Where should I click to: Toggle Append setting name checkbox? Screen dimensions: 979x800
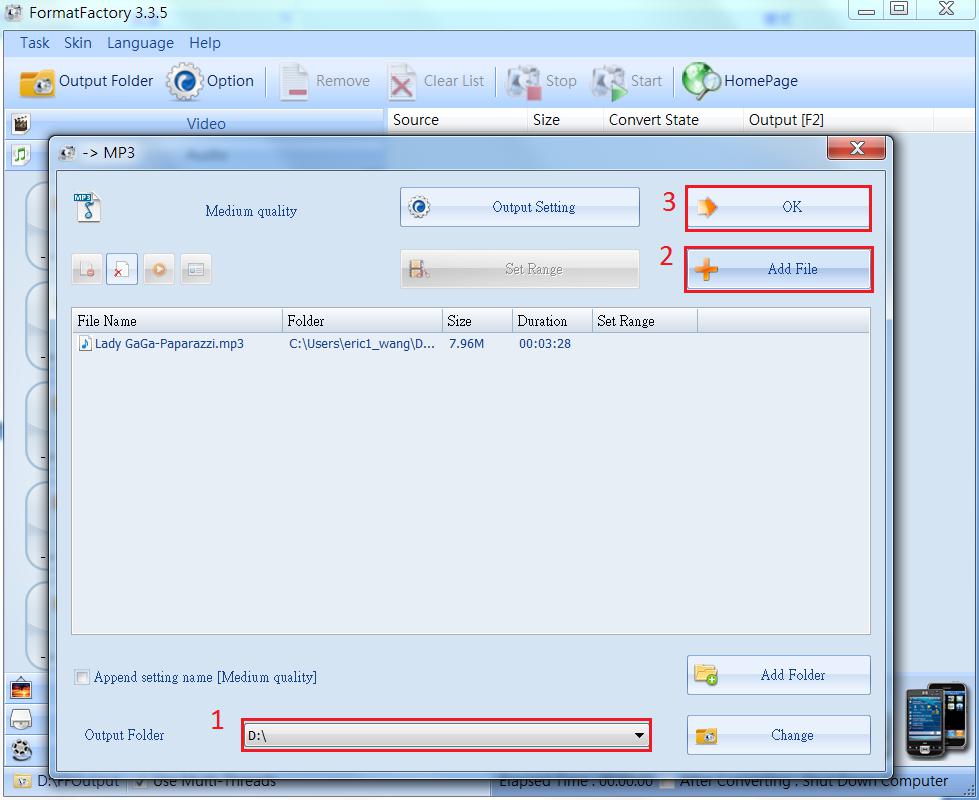click(x=82, y=677)
